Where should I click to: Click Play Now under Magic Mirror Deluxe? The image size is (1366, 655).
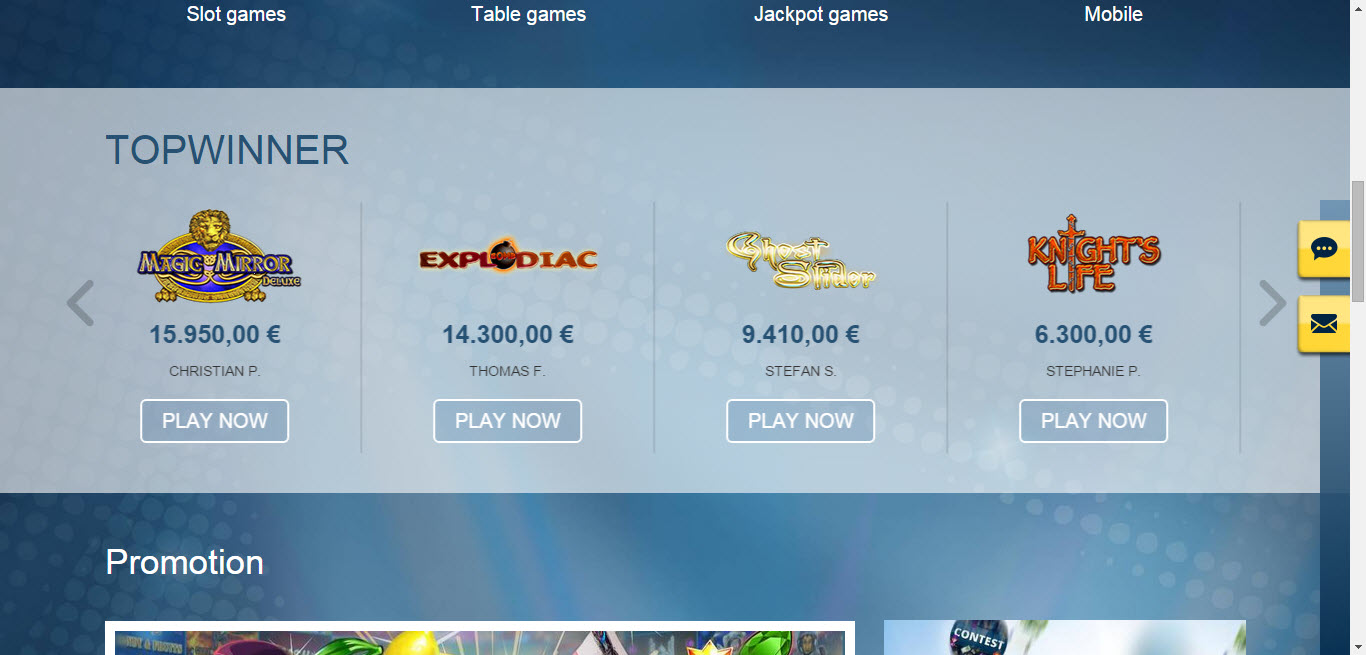tap(215, 421)
